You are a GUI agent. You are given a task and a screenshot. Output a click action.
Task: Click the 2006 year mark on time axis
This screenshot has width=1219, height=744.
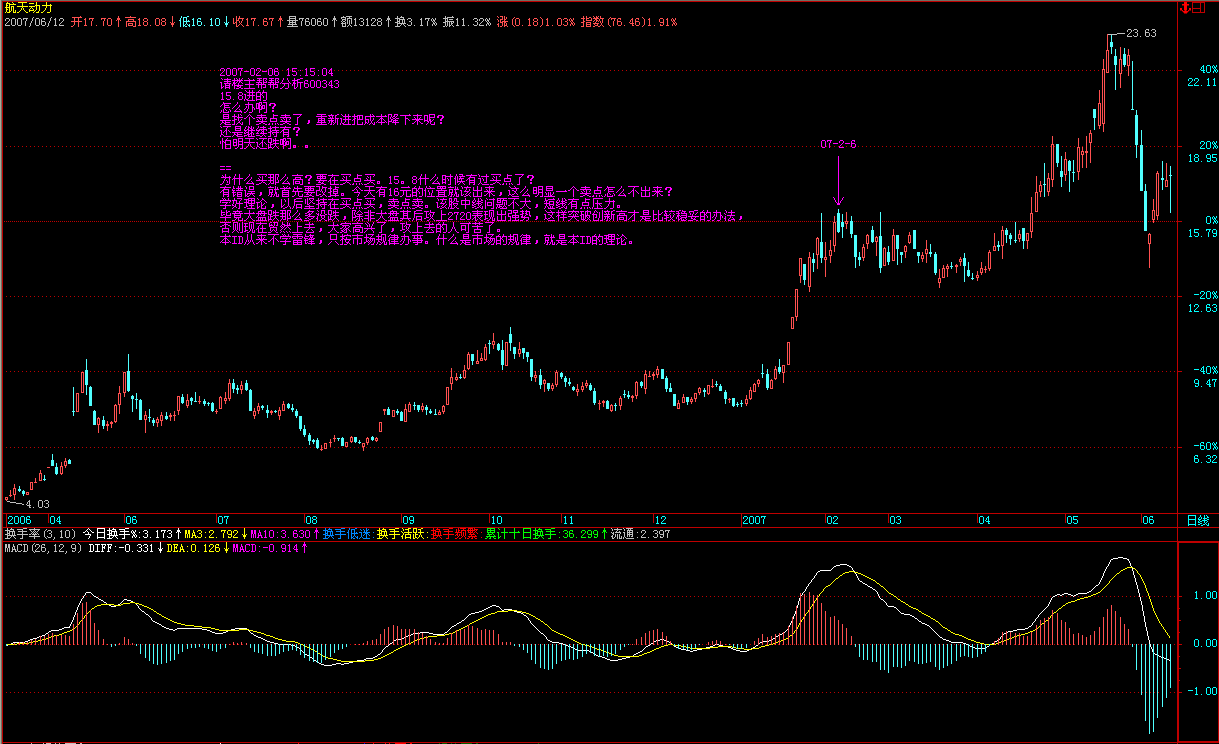pos(19,521)
